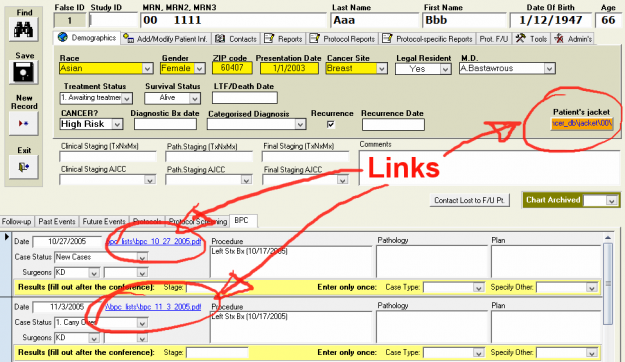The image size is (625, 362).
Task: Open the Protocol-specific Reports tab
Action: tap(427, 39)
